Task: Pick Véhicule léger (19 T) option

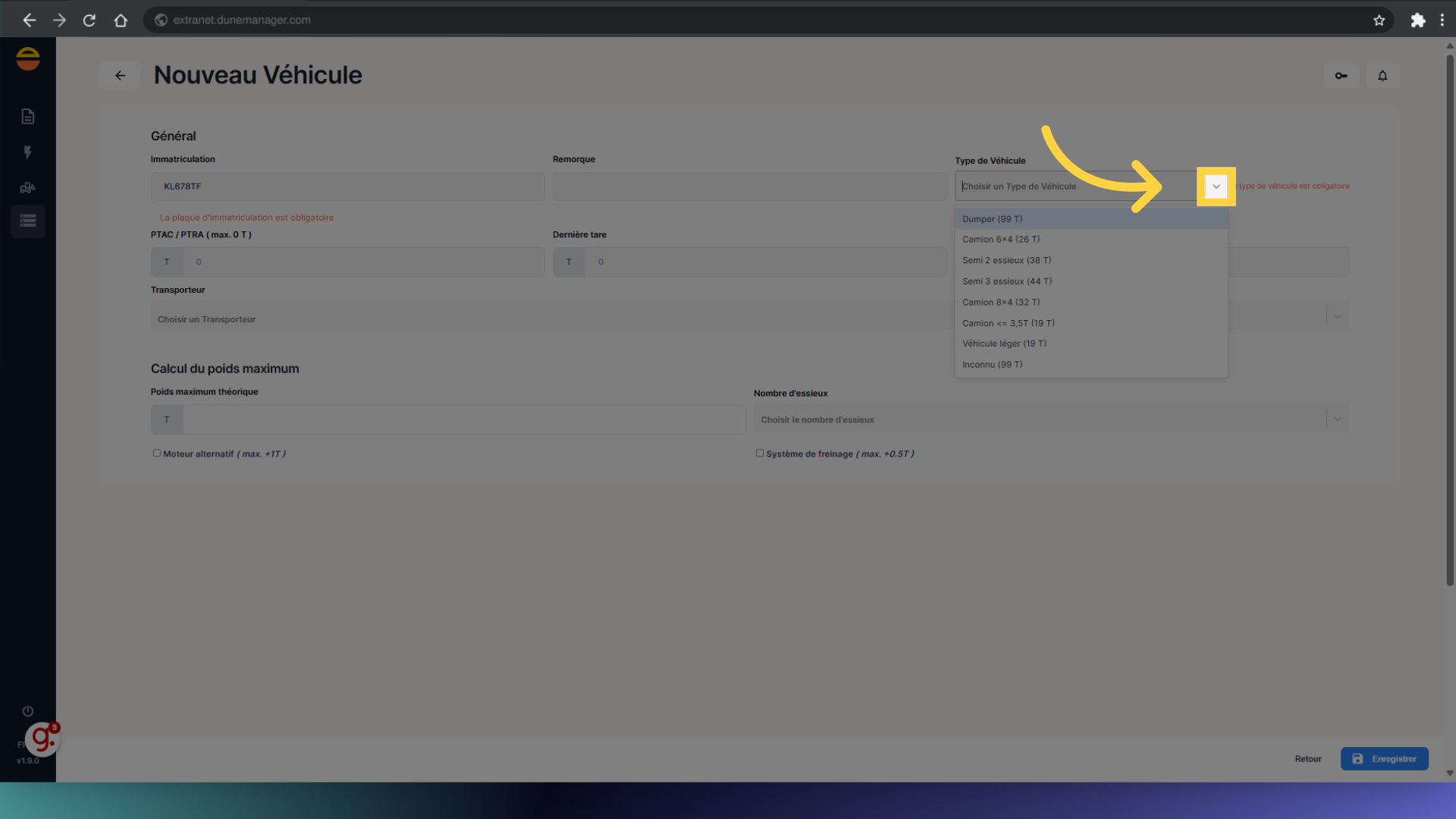Action: point(1004,344)
